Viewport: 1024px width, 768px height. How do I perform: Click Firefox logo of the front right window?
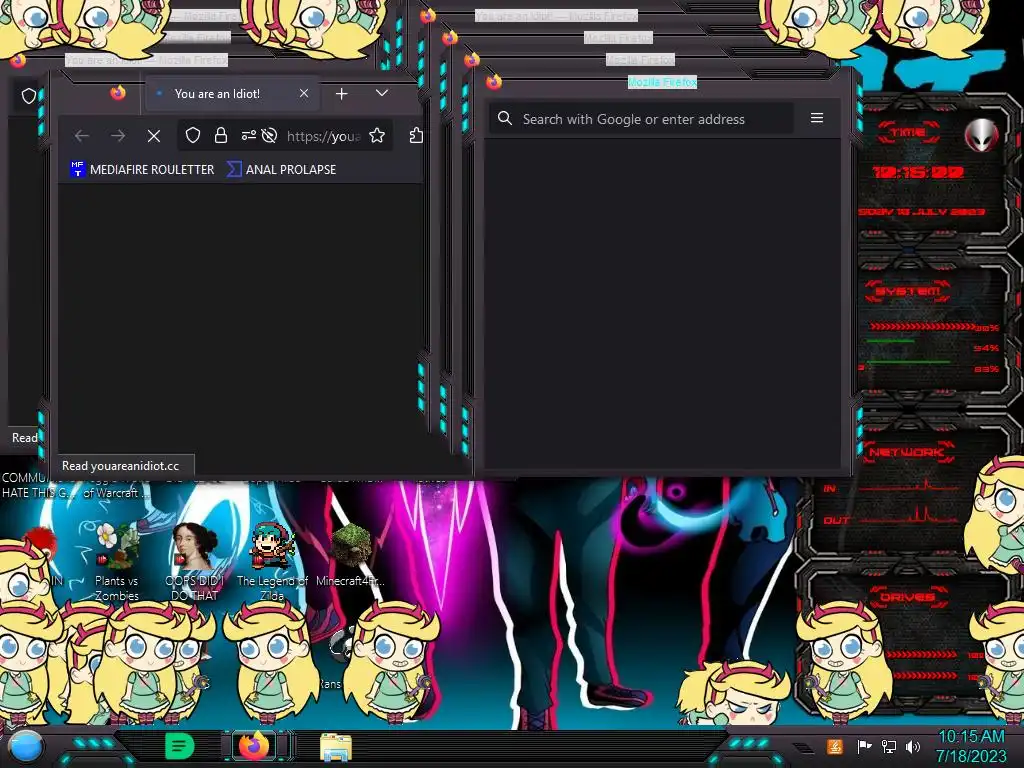coord(494,82)
